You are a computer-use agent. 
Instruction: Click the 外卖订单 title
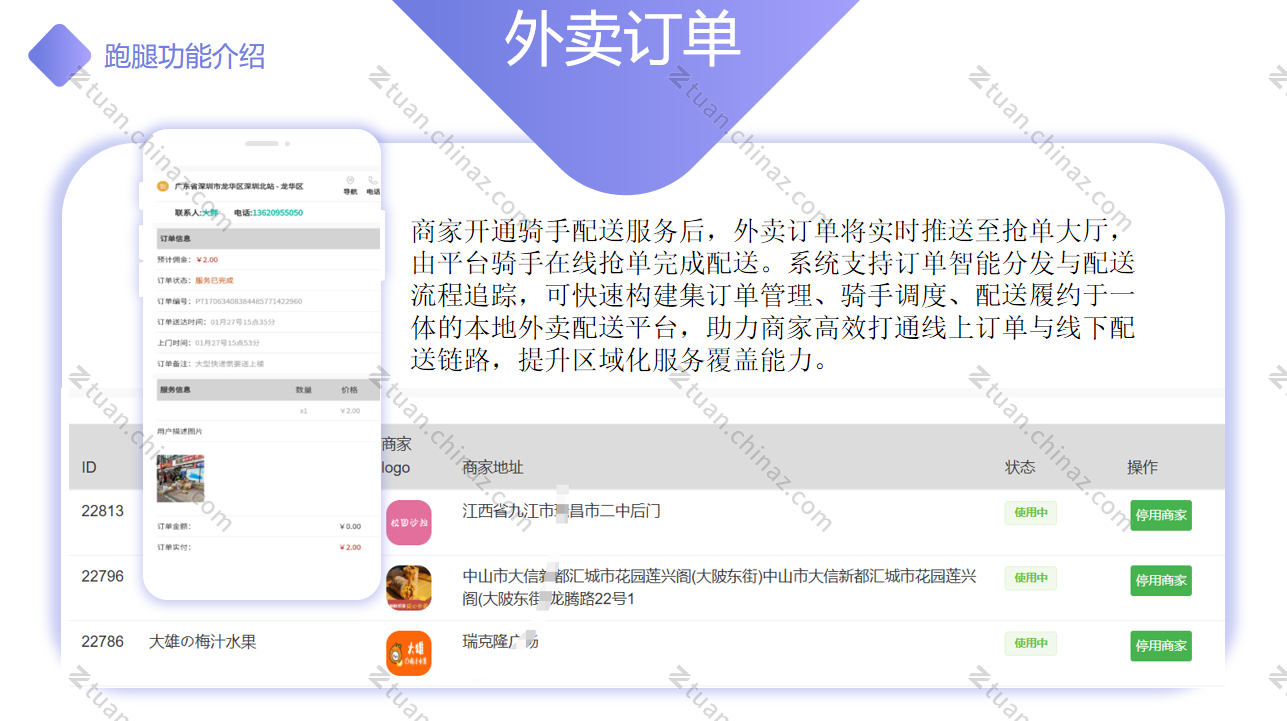coord(622,40)
